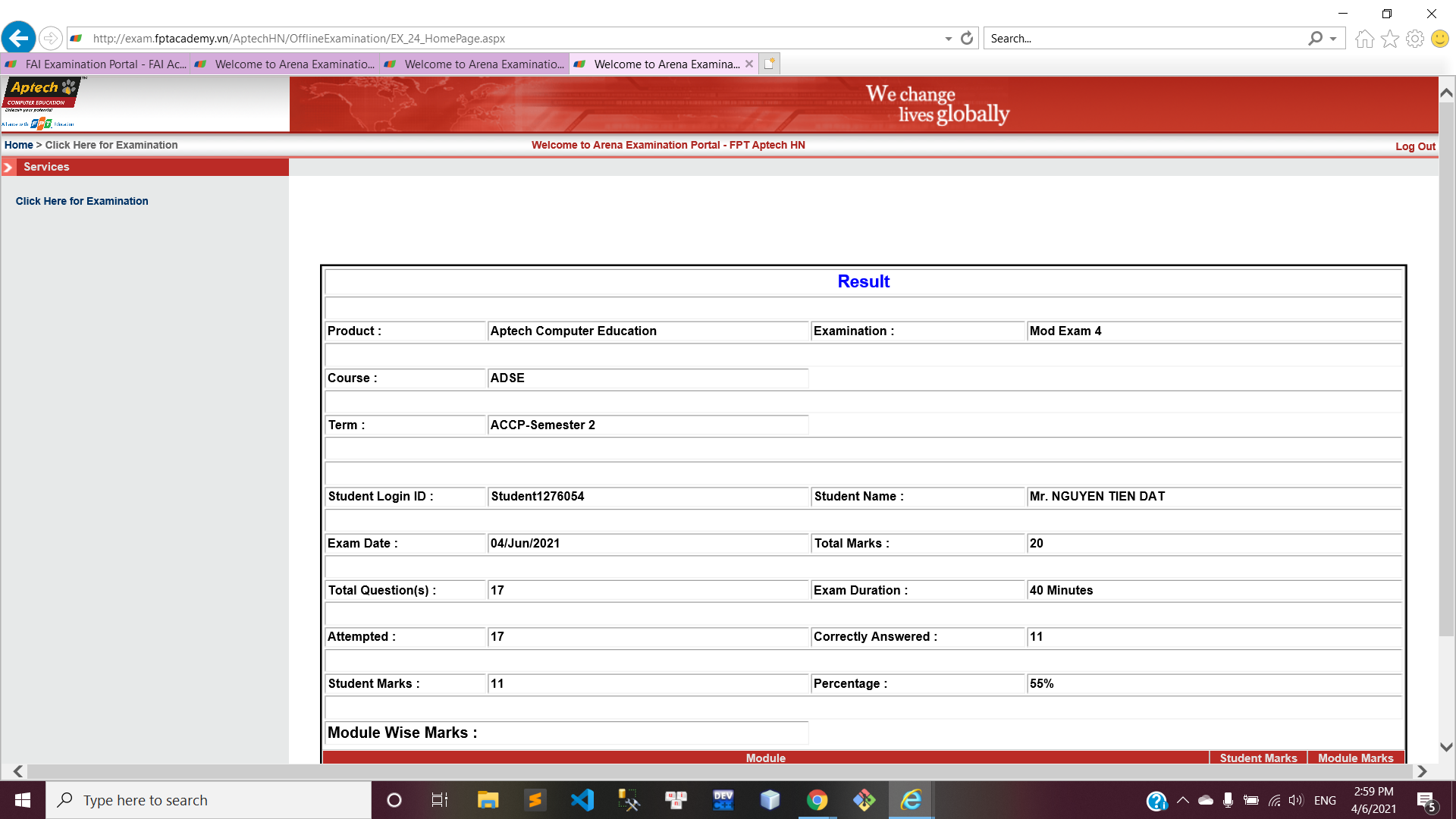The image size is (1456, 819).
Task: Switch to second Welcome to Arena Examination tab
Action: 285,64
